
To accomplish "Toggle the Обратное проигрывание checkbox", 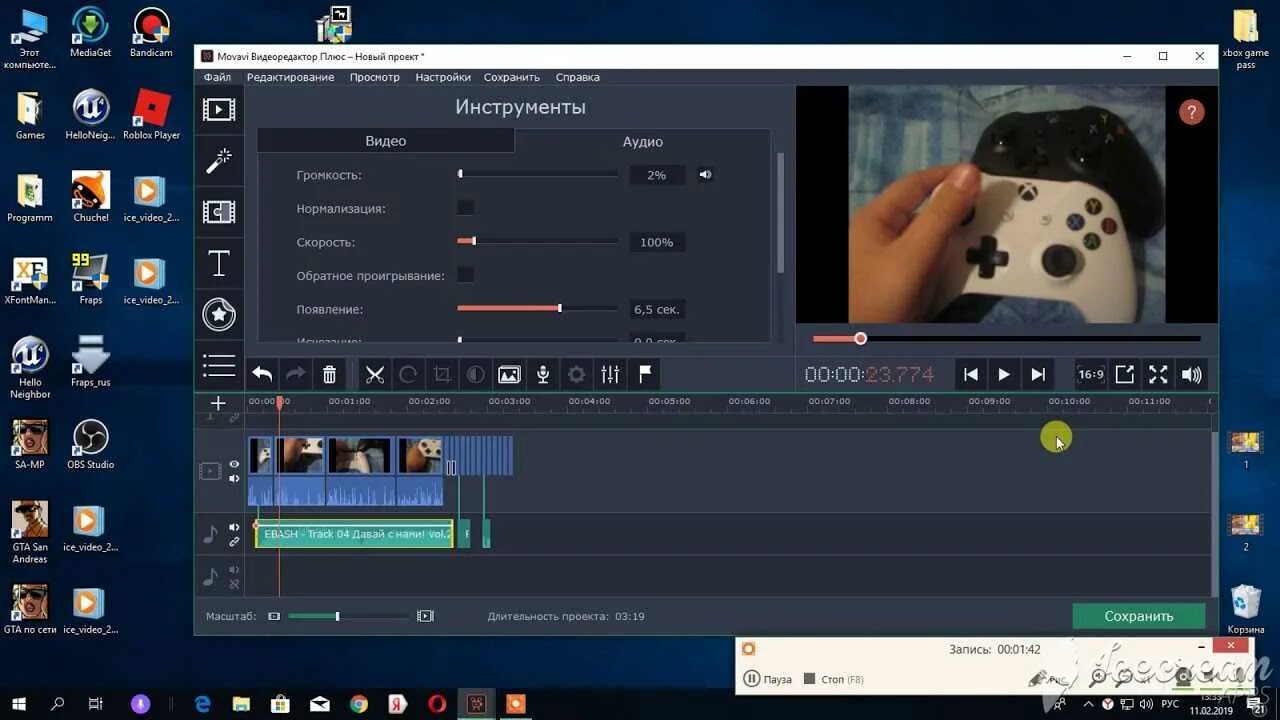I will (x=465, y=275).
